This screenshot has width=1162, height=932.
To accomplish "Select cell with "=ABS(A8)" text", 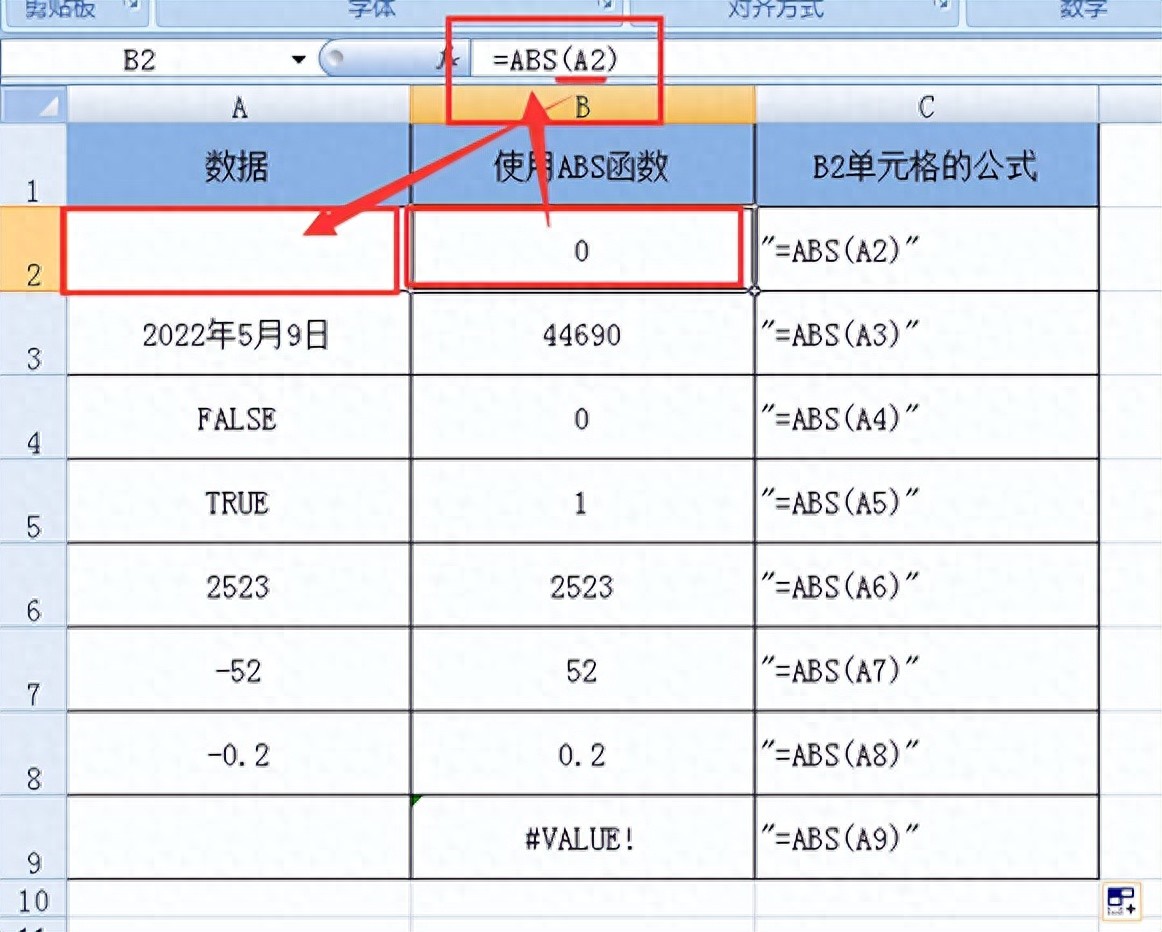I will (926, 753).
